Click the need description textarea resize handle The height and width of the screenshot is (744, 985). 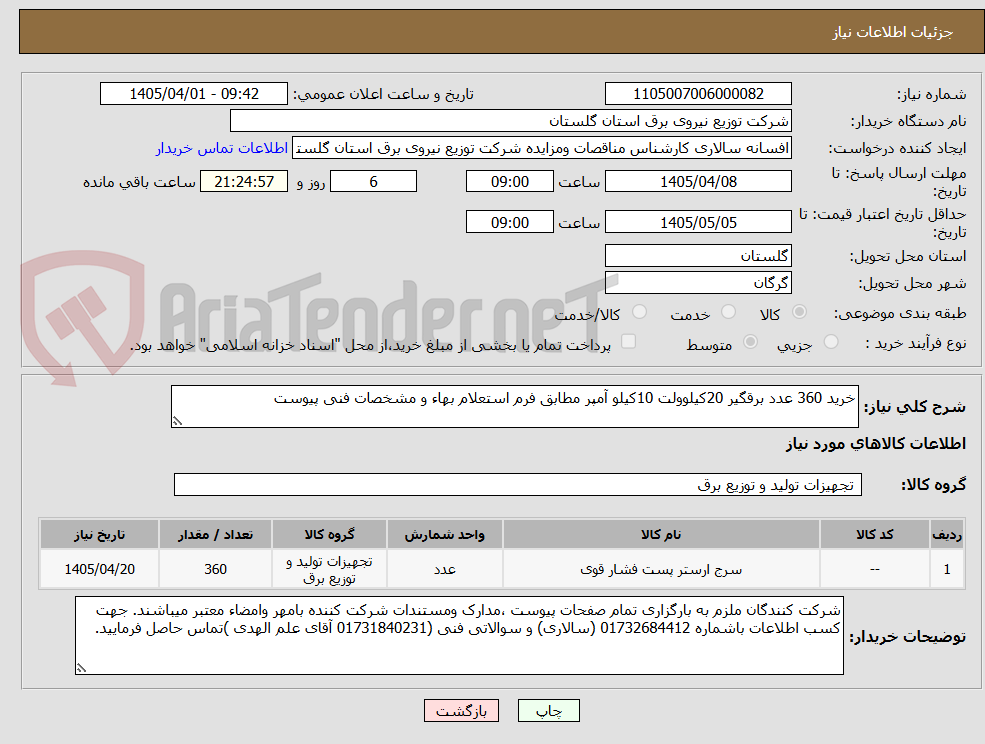(x=177, y=422)
